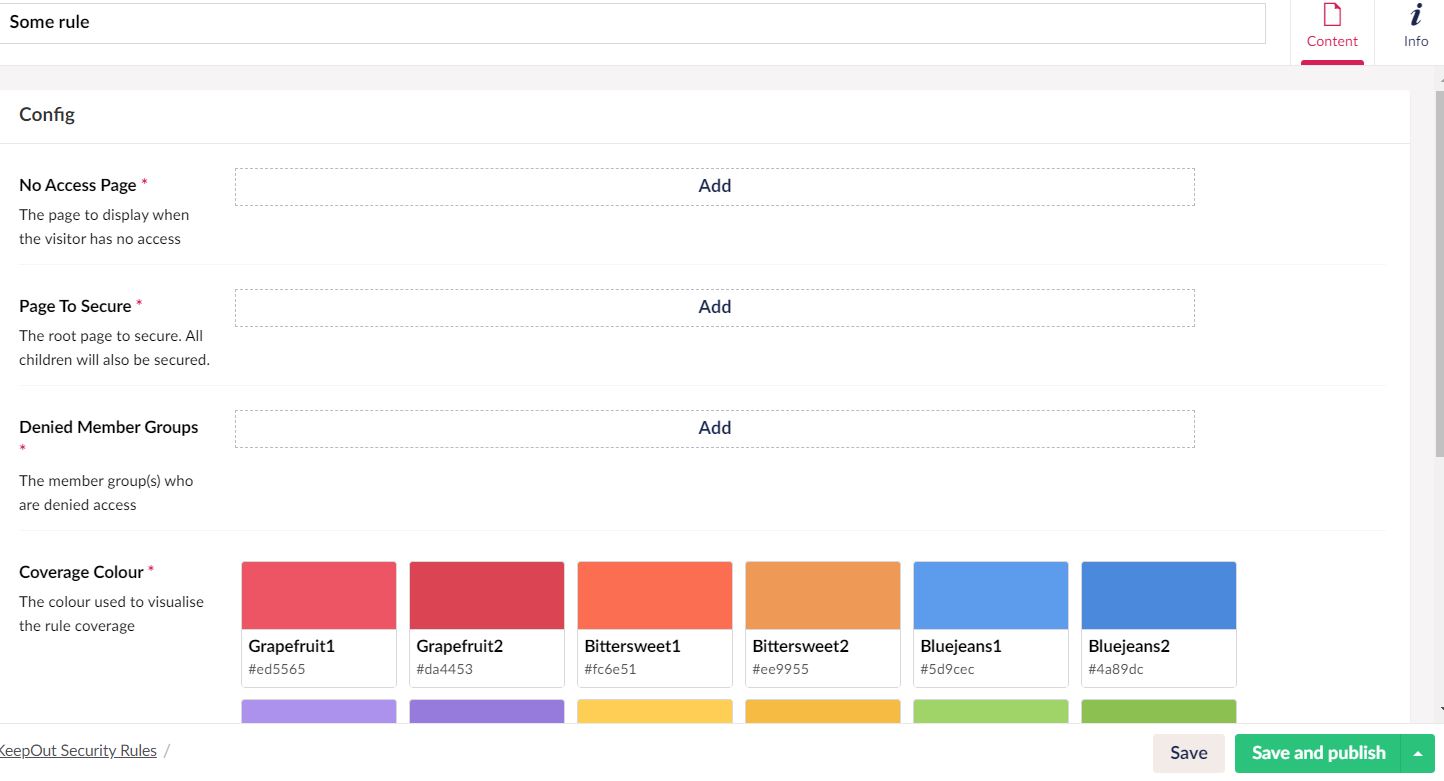Screen dimensions: 1444x781
Task: Expand the Save and publish dropdown arrow
Action: [x=1418, y=753]
